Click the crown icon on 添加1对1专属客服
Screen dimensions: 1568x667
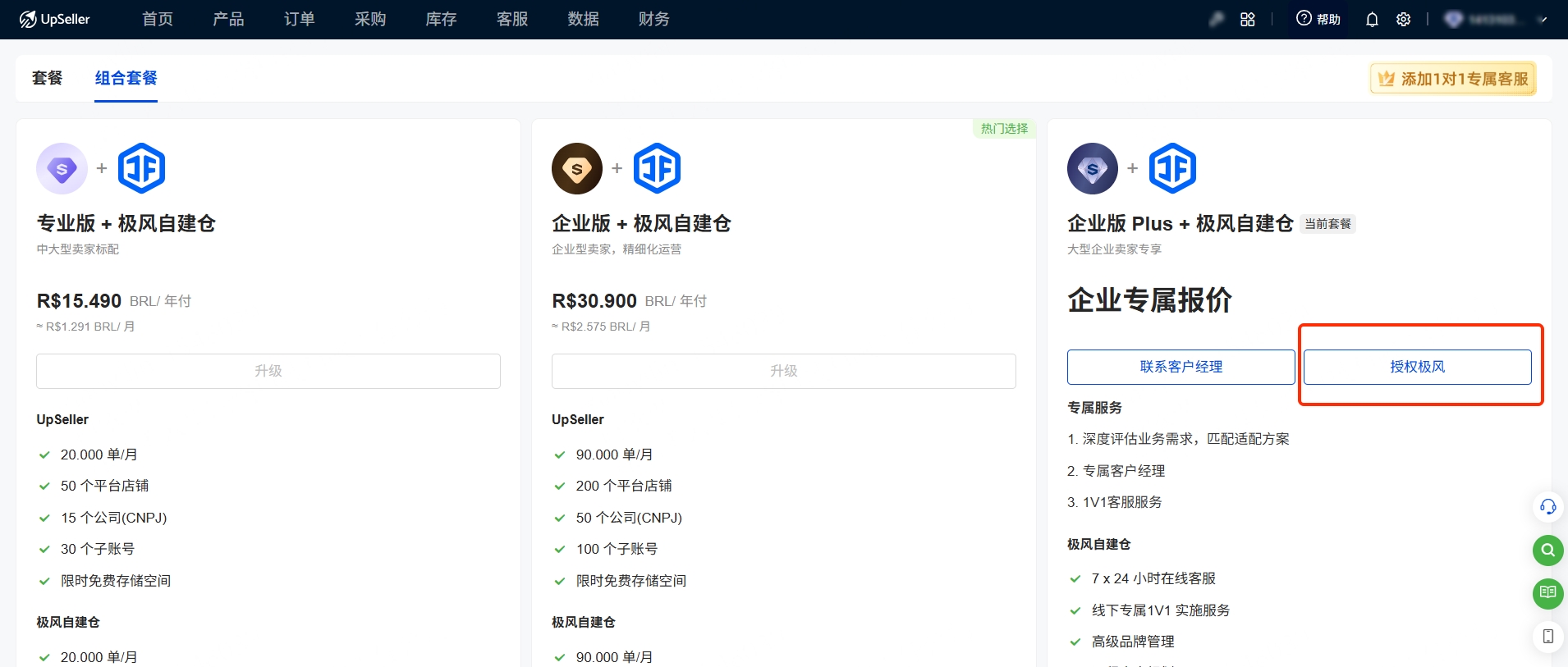(1387, 79)
